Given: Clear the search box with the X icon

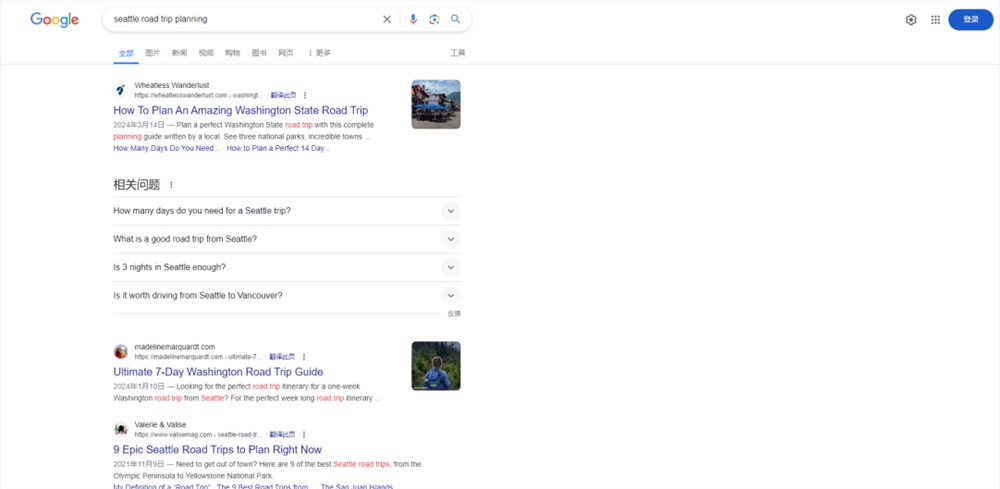Looking at the screenshot, I should pyautogui.click(x=386, y=19).
